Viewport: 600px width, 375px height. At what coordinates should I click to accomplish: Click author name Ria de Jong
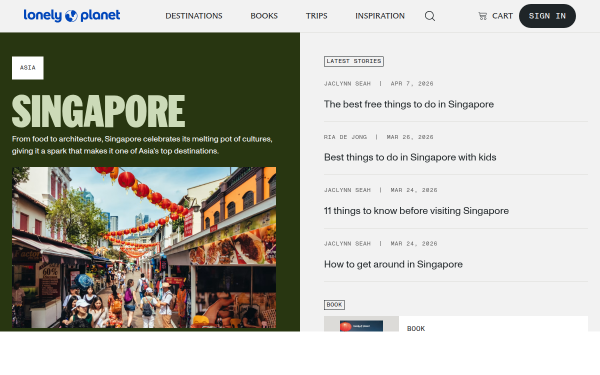345,137
